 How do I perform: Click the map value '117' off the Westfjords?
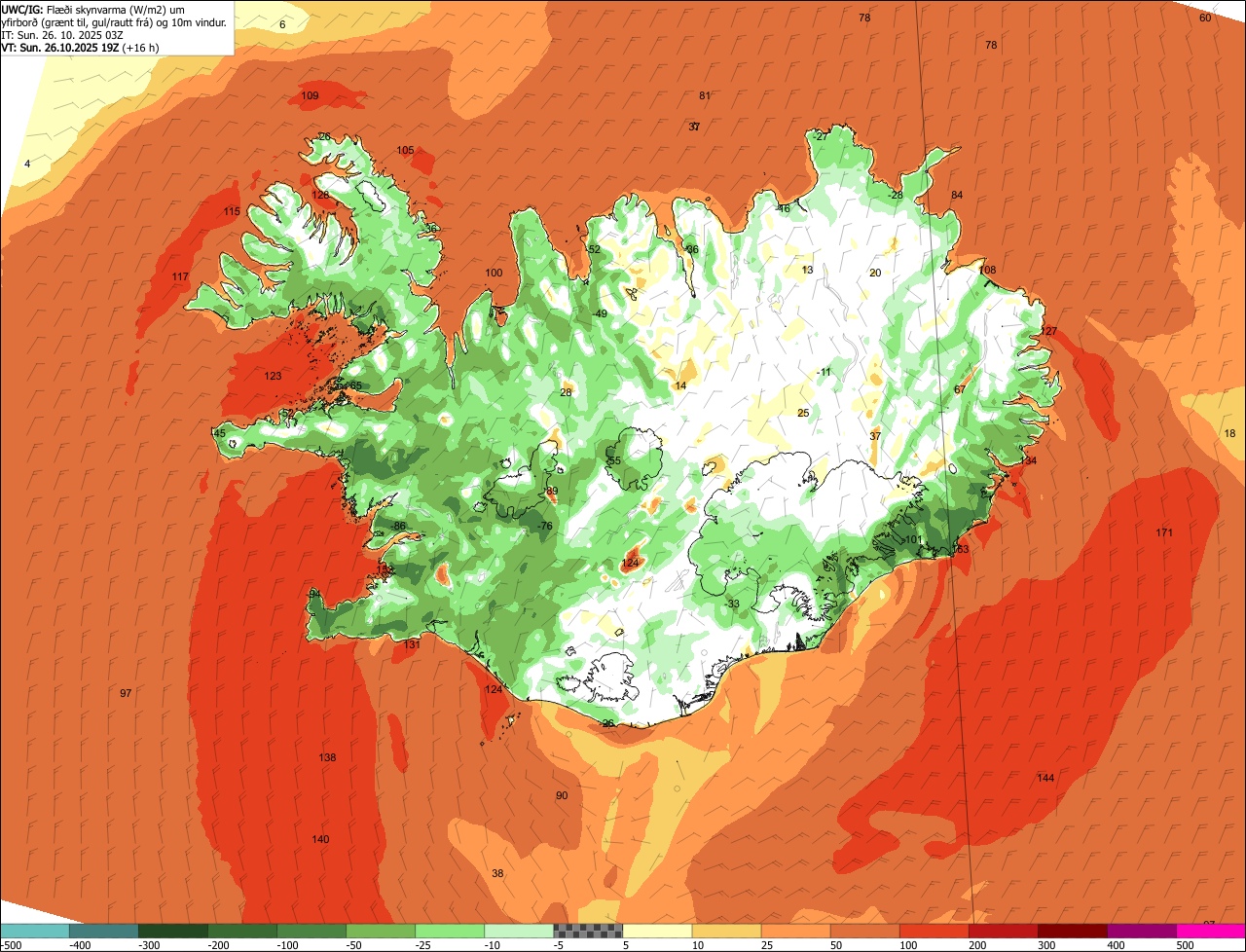[x=180, y=277]
